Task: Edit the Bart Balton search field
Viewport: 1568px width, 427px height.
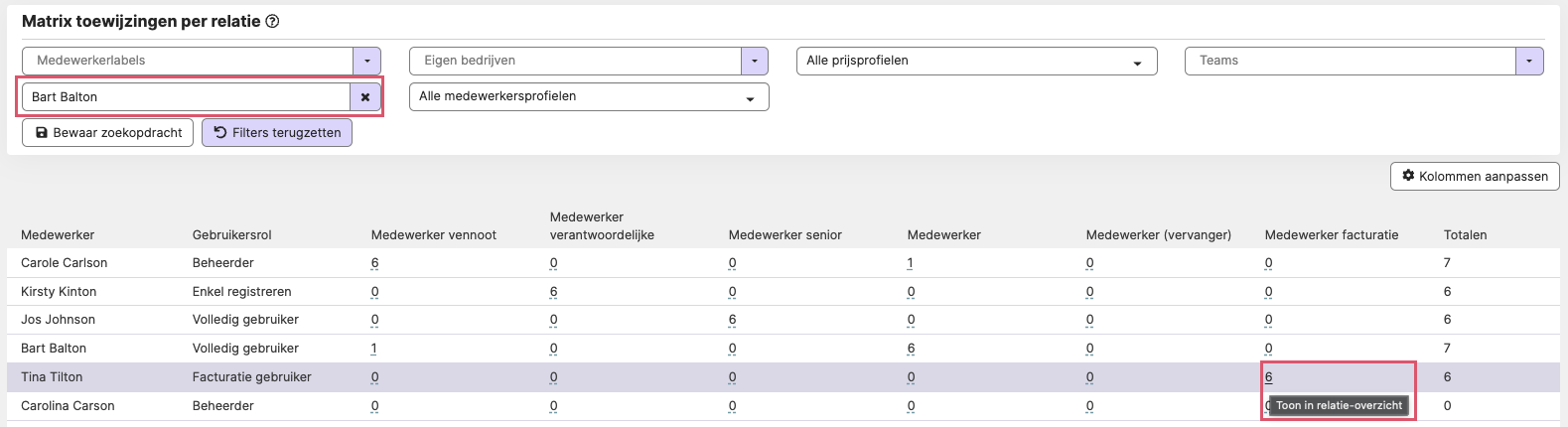Action: (186, 97)
